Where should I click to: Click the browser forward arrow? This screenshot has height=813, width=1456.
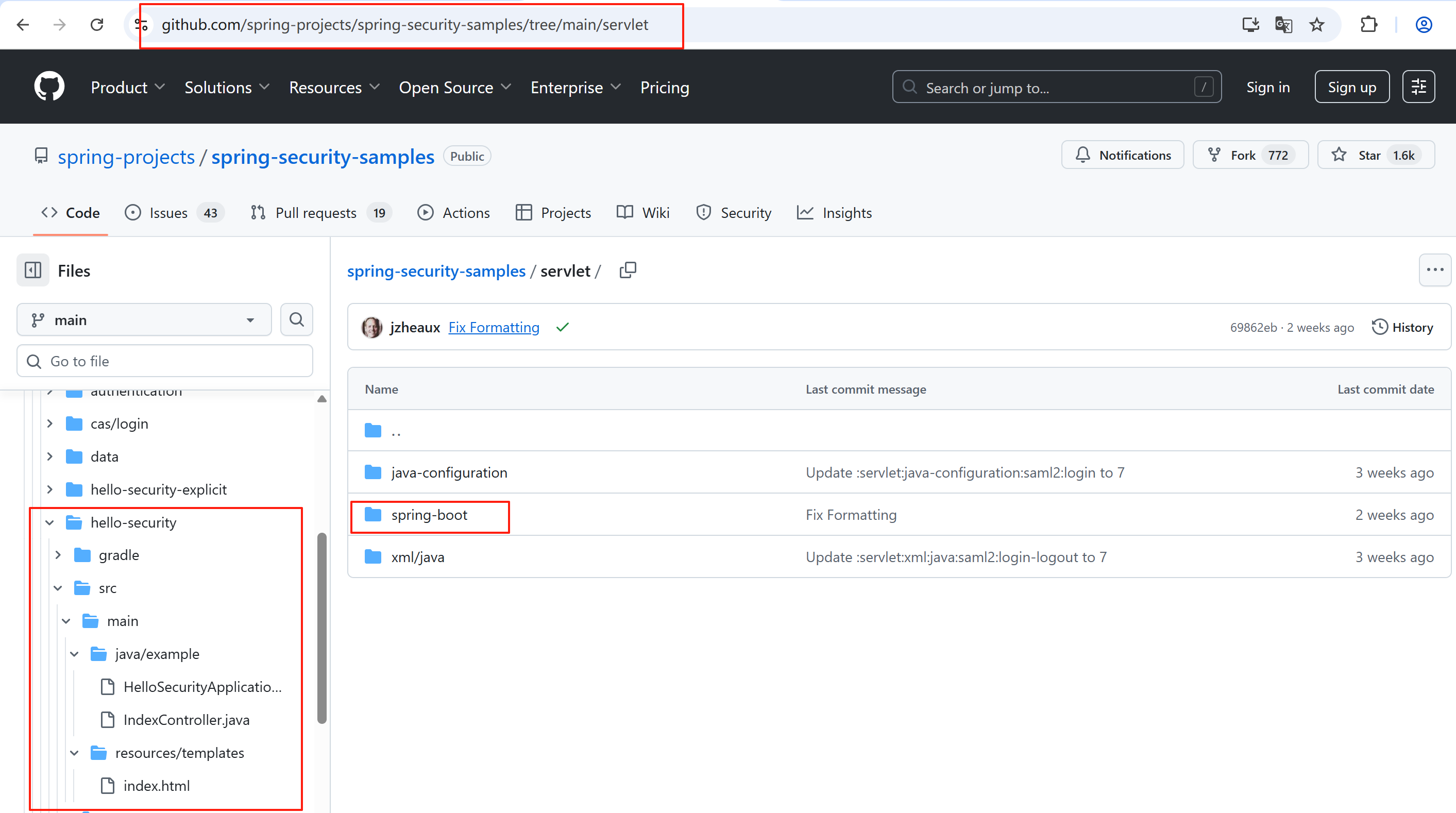(x=59, y=25)
